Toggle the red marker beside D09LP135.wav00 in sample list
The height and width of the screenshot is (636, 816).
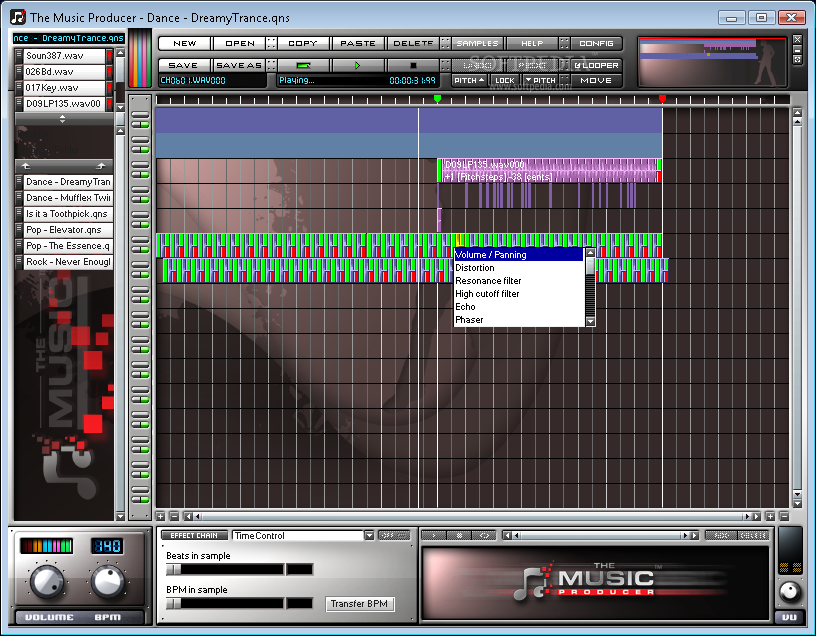coord(109,104)
